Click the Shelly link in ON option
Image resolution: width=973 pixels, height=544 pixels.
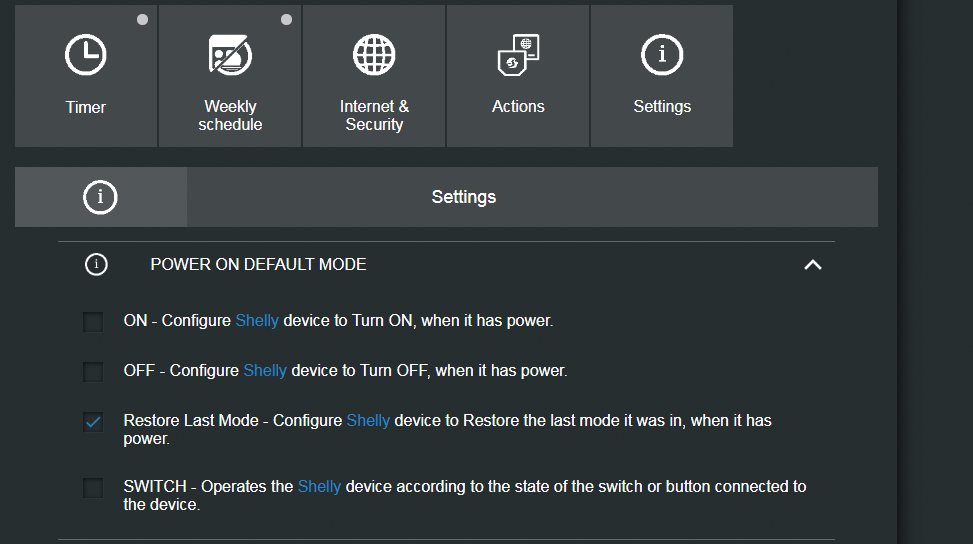click(x=257, y=321)
